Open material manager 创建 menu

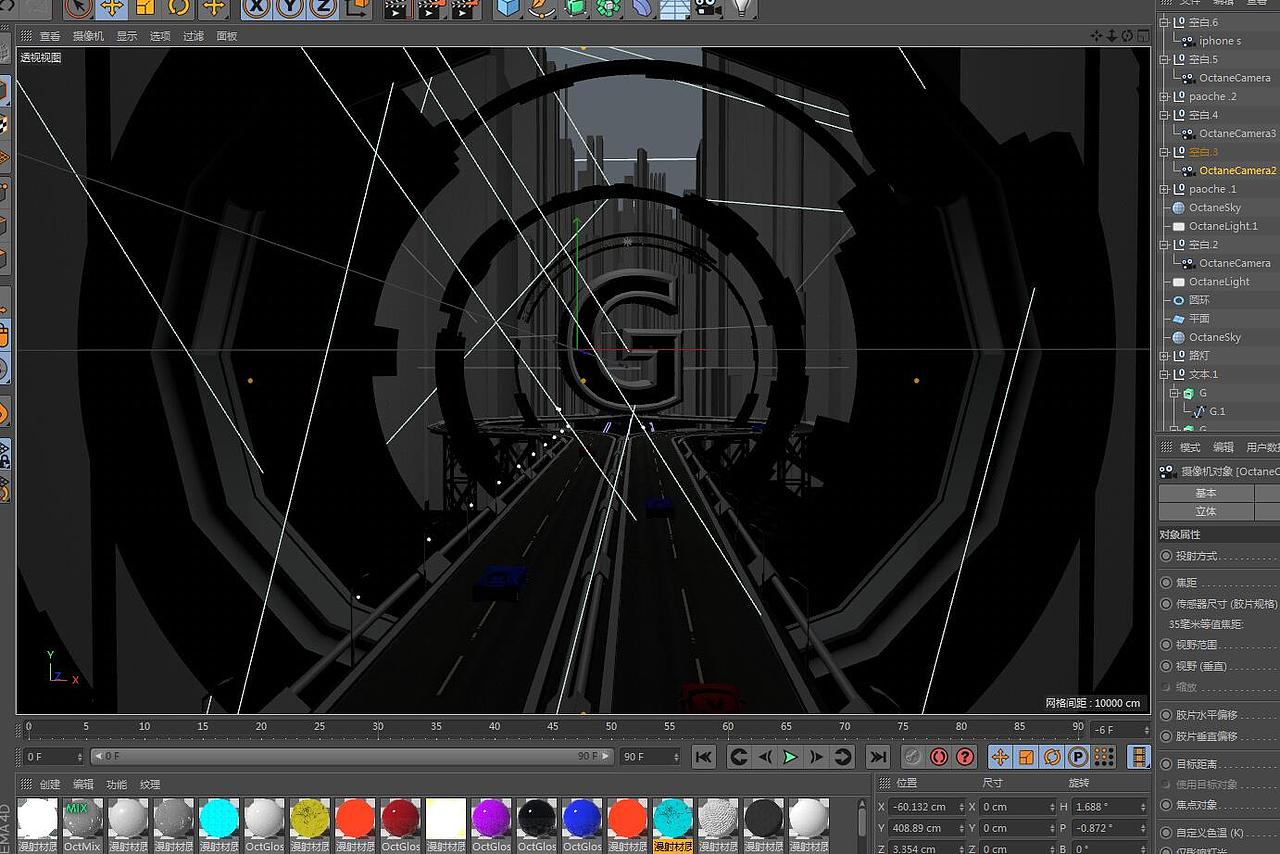click(x=50, y=785)
